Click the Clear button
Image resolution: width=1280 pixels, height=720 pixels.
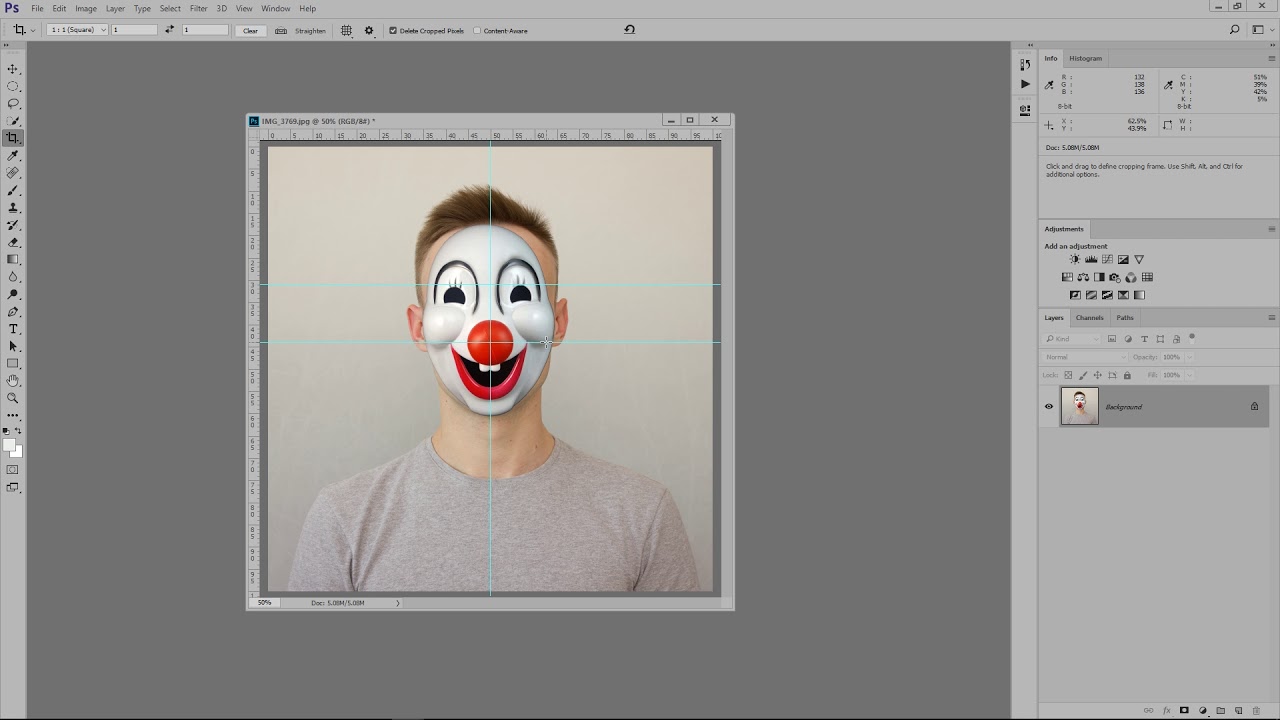tap(250, 30)
